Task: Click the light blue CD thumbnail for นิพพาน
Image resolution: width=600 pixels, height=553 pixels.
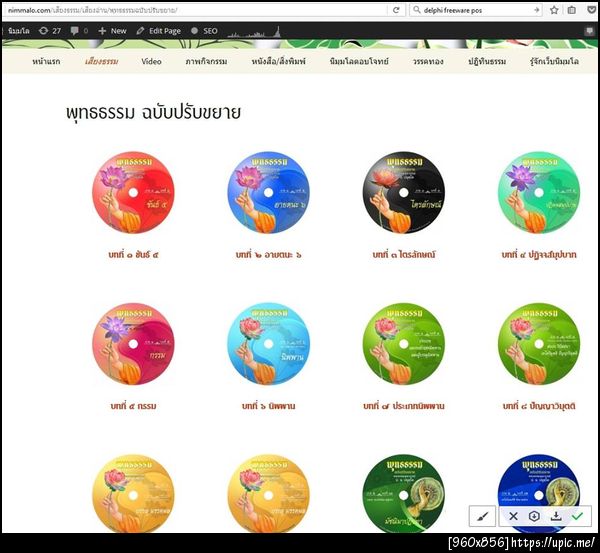Action: [x=269, y=344]
